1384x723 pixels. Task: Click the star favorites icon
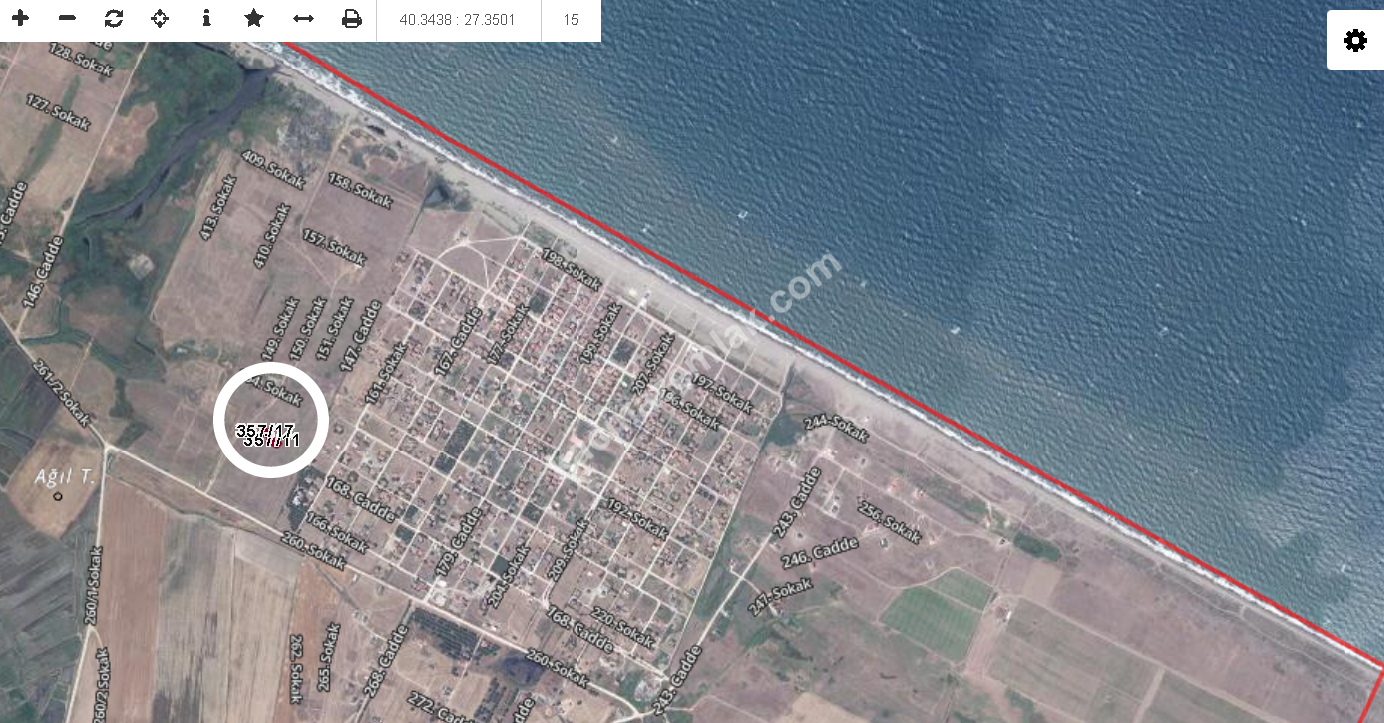[x=254, y=19]
